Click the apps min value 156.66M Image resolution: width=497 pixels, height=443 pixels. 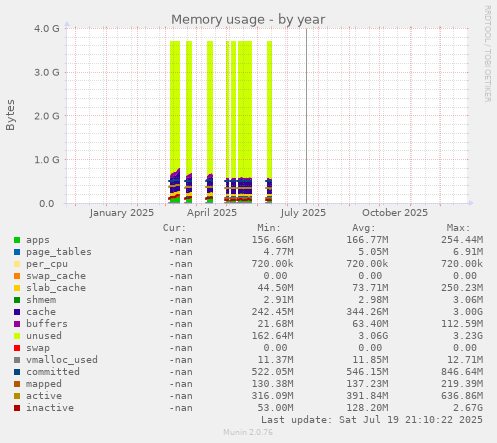(x=272, y=240)
